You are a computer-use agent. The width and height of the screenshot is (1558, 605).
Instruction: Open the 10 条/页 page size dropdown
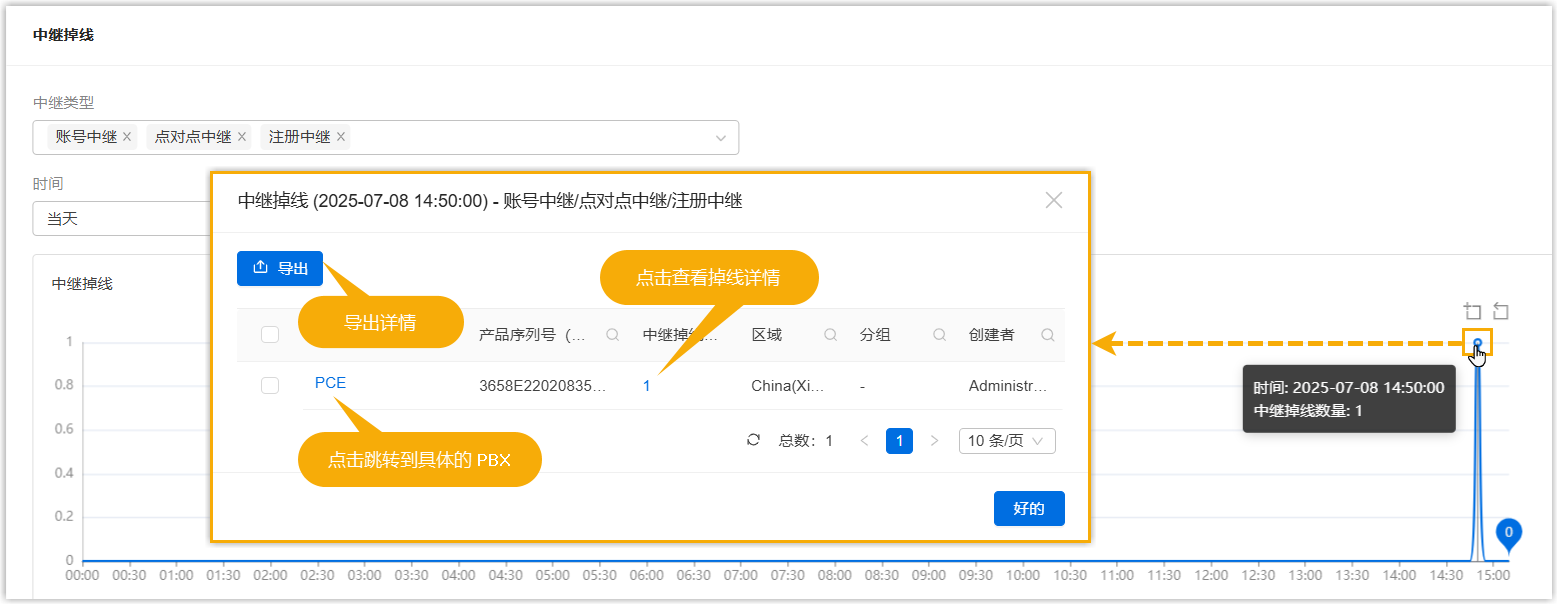1006,441
